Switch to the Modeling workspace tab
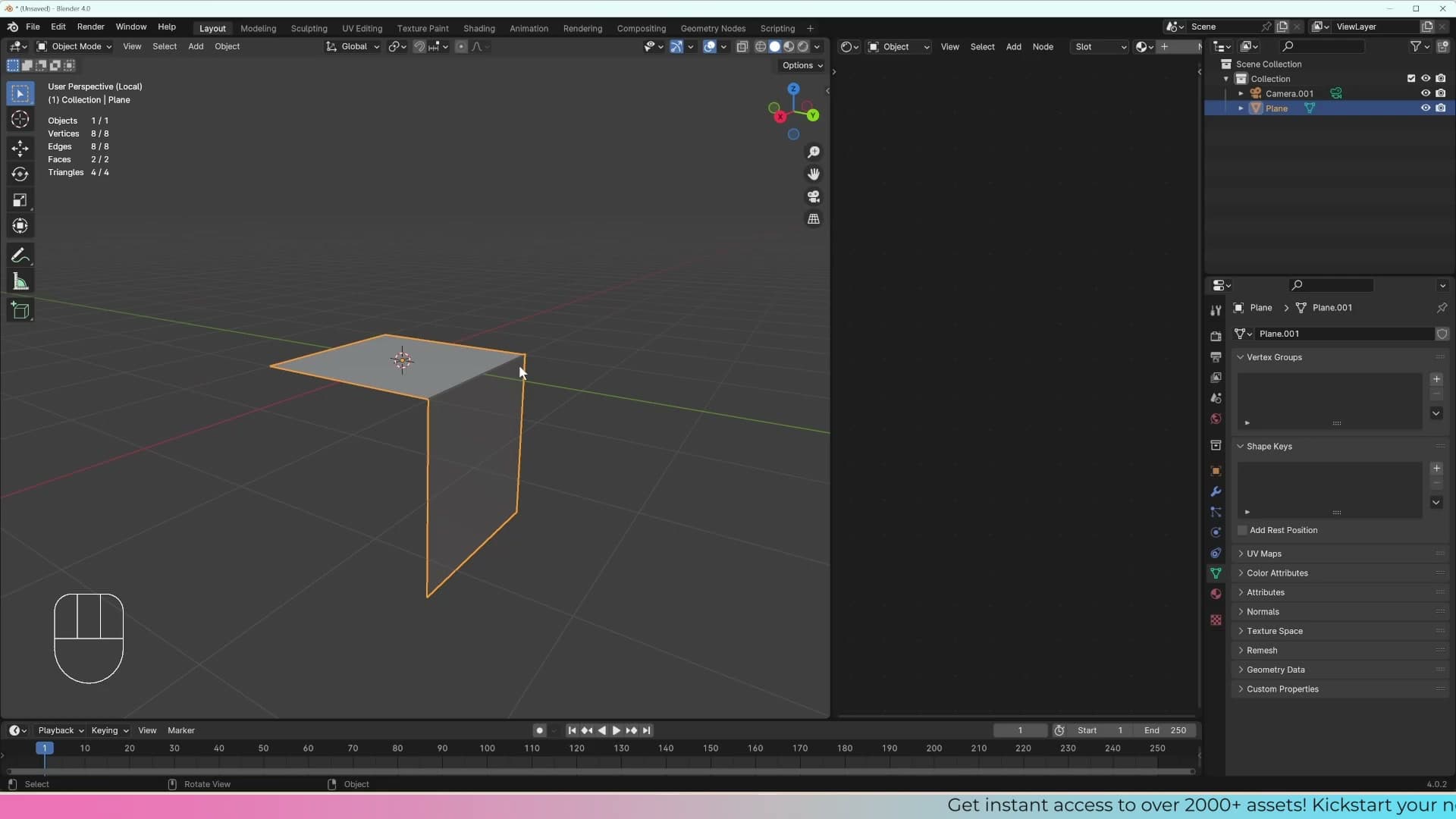Screen dimensions: 1456x819 click(258, 28)
